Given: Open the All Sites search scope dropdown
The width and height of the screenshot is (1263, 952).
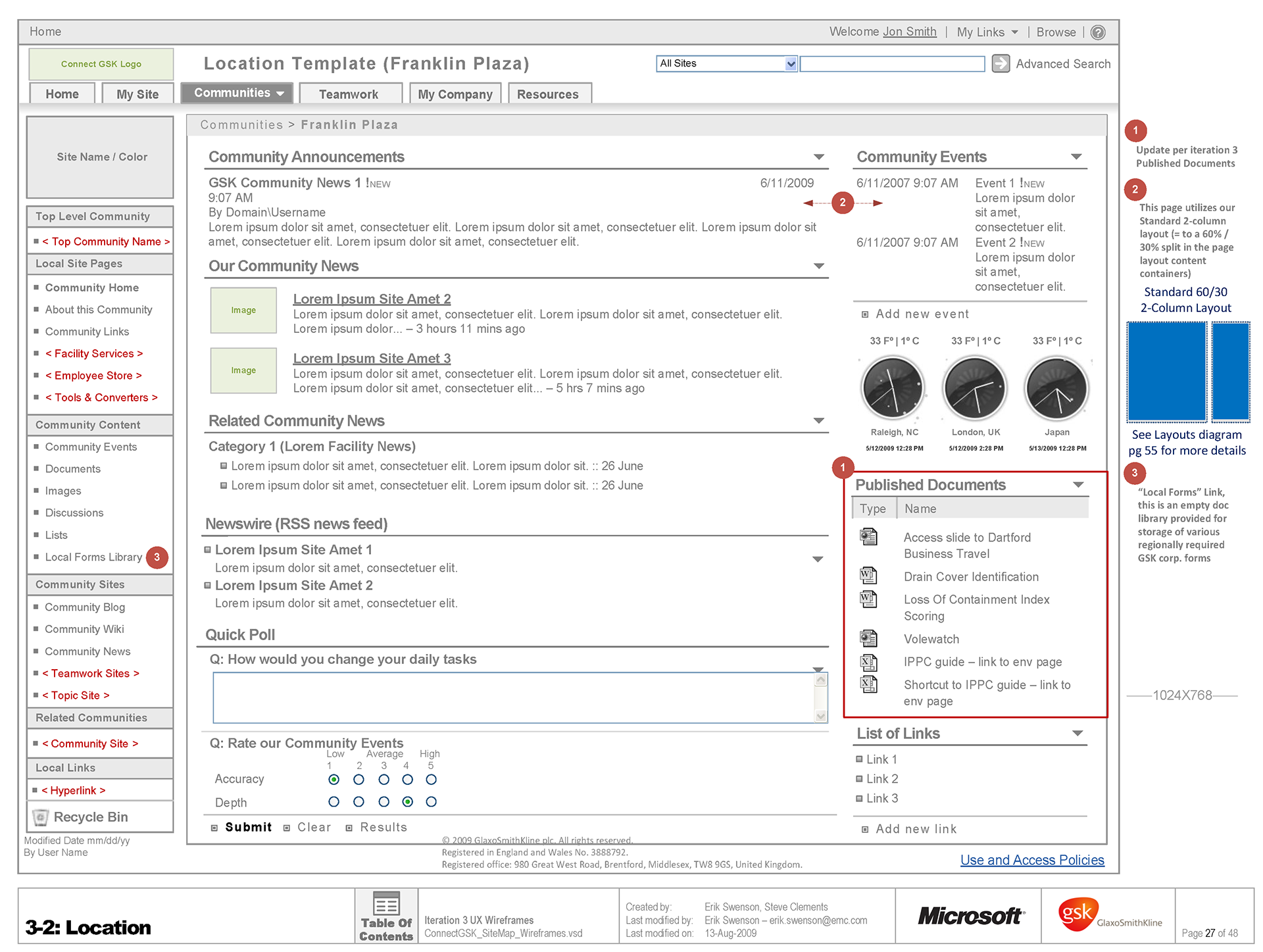Looking at the screenshot, I should pos(791,64).
